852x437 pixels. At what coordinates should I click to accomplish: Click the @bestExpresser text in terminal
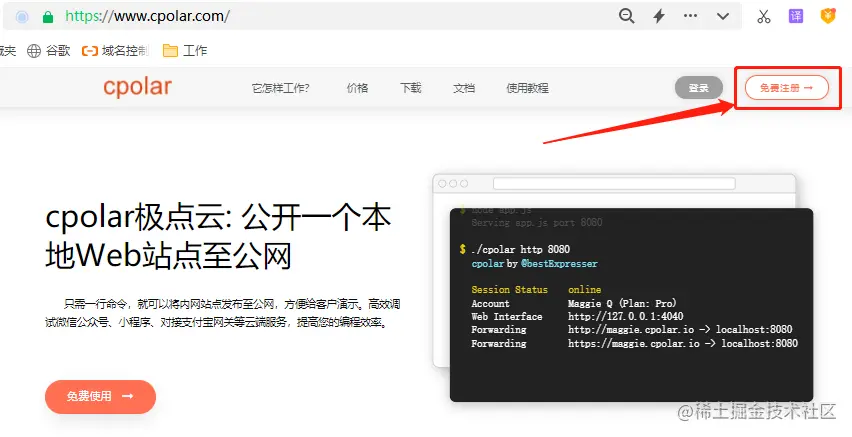point(559,264)
